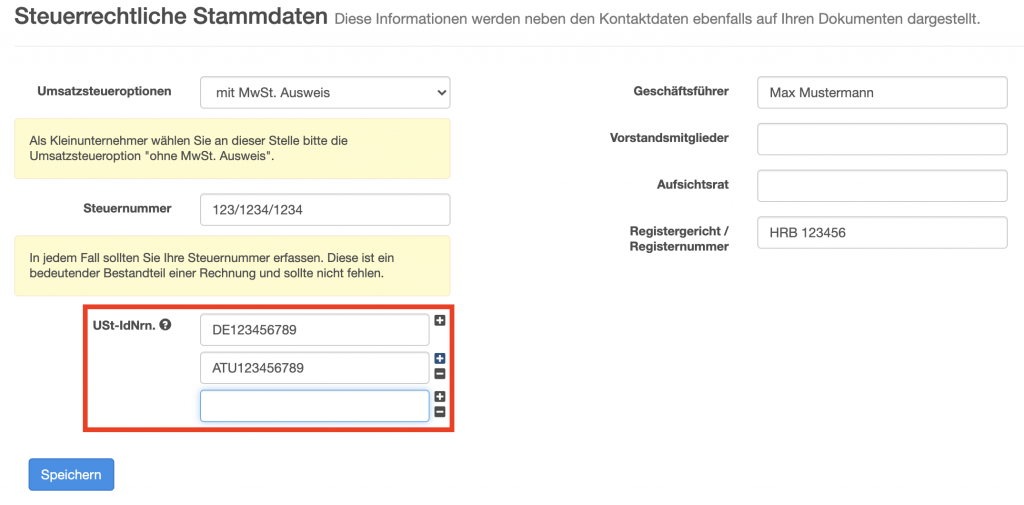The width and height of the screenshot is (1024, 505).
Task: Click the Registergericht field containing HRB 123456
Action: (882, 233)
